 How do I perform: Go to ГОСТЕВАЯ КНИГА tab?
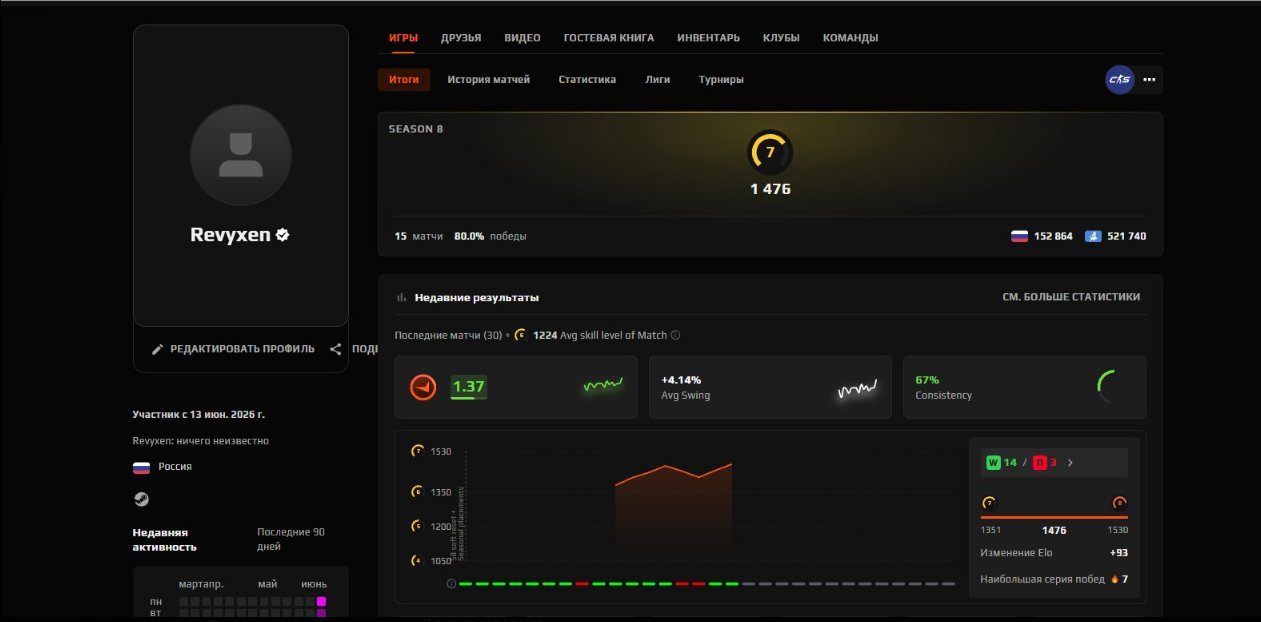[608, 38]
